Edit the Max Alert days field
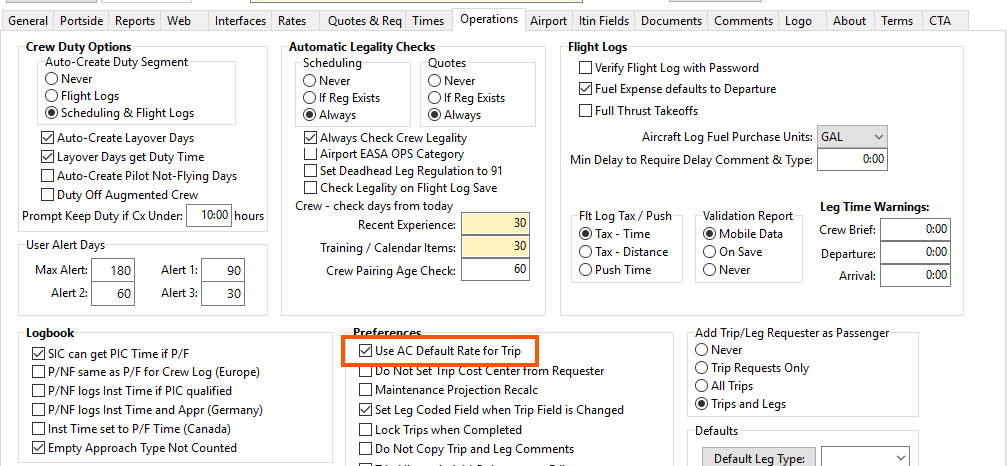 point(110,271)
